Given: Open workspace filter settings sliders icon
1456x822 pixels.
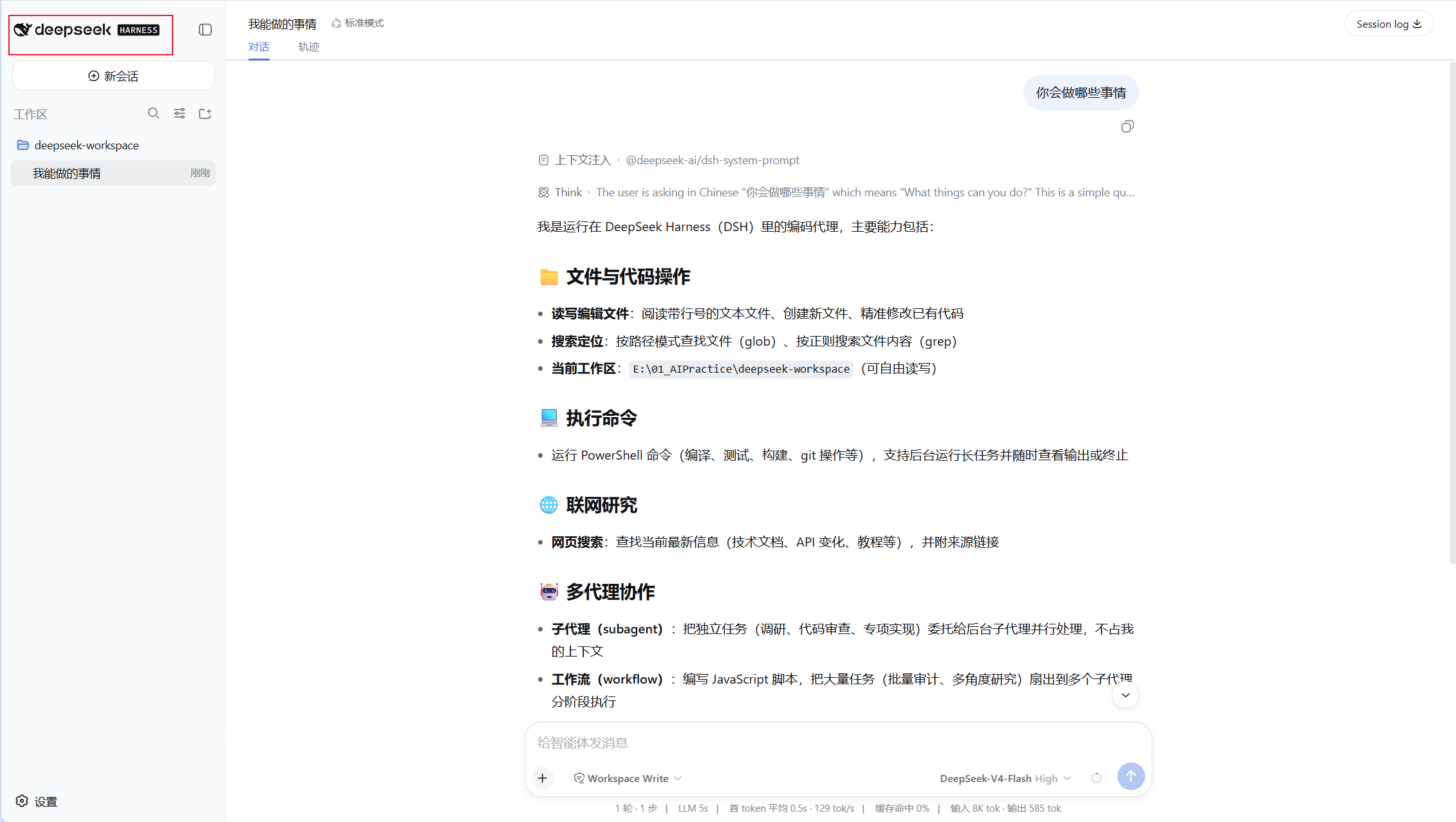Looking at the screenshot, I should [x=180, y=113].
